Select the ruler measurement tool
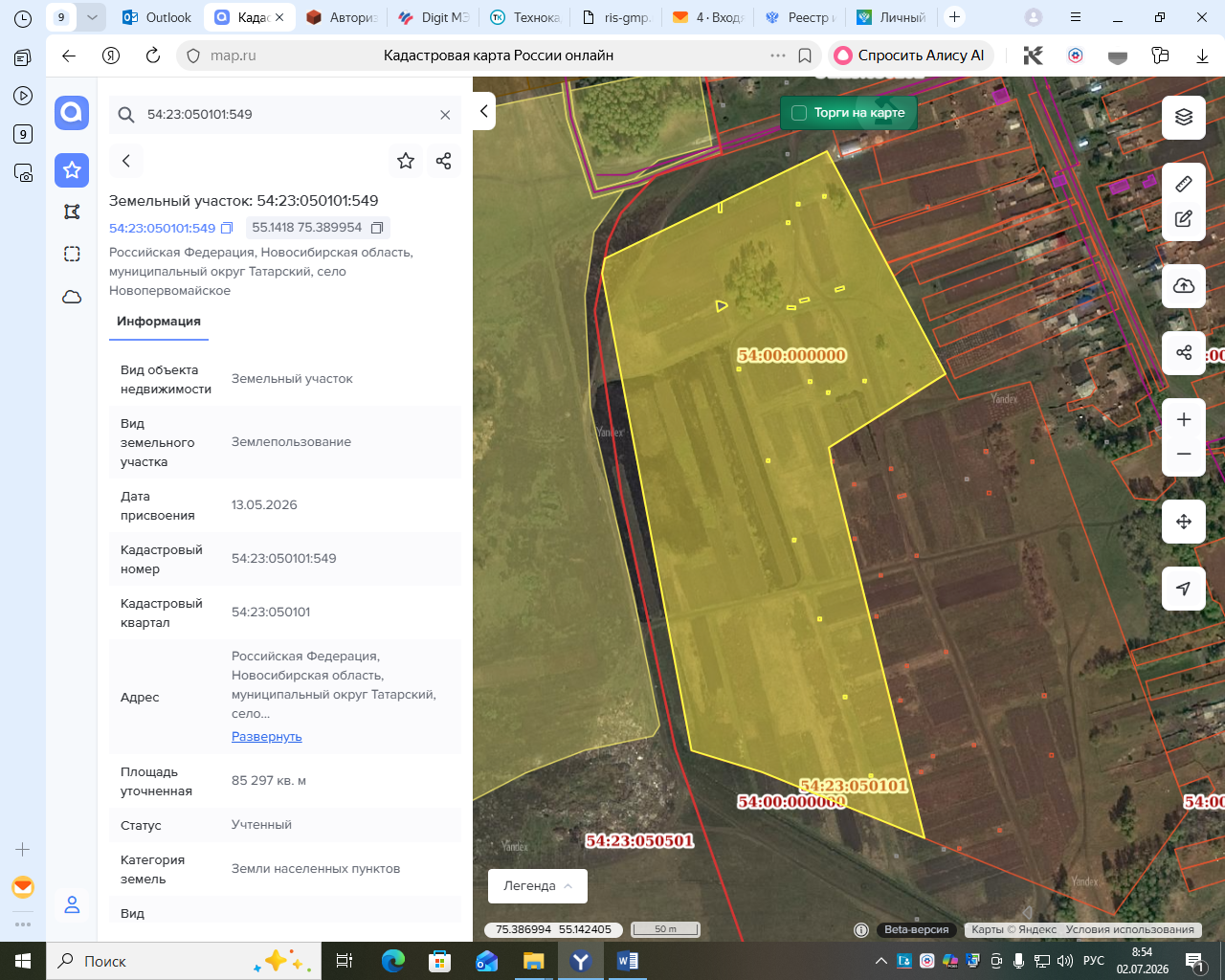1225x980 pixels. point(1184,184)
